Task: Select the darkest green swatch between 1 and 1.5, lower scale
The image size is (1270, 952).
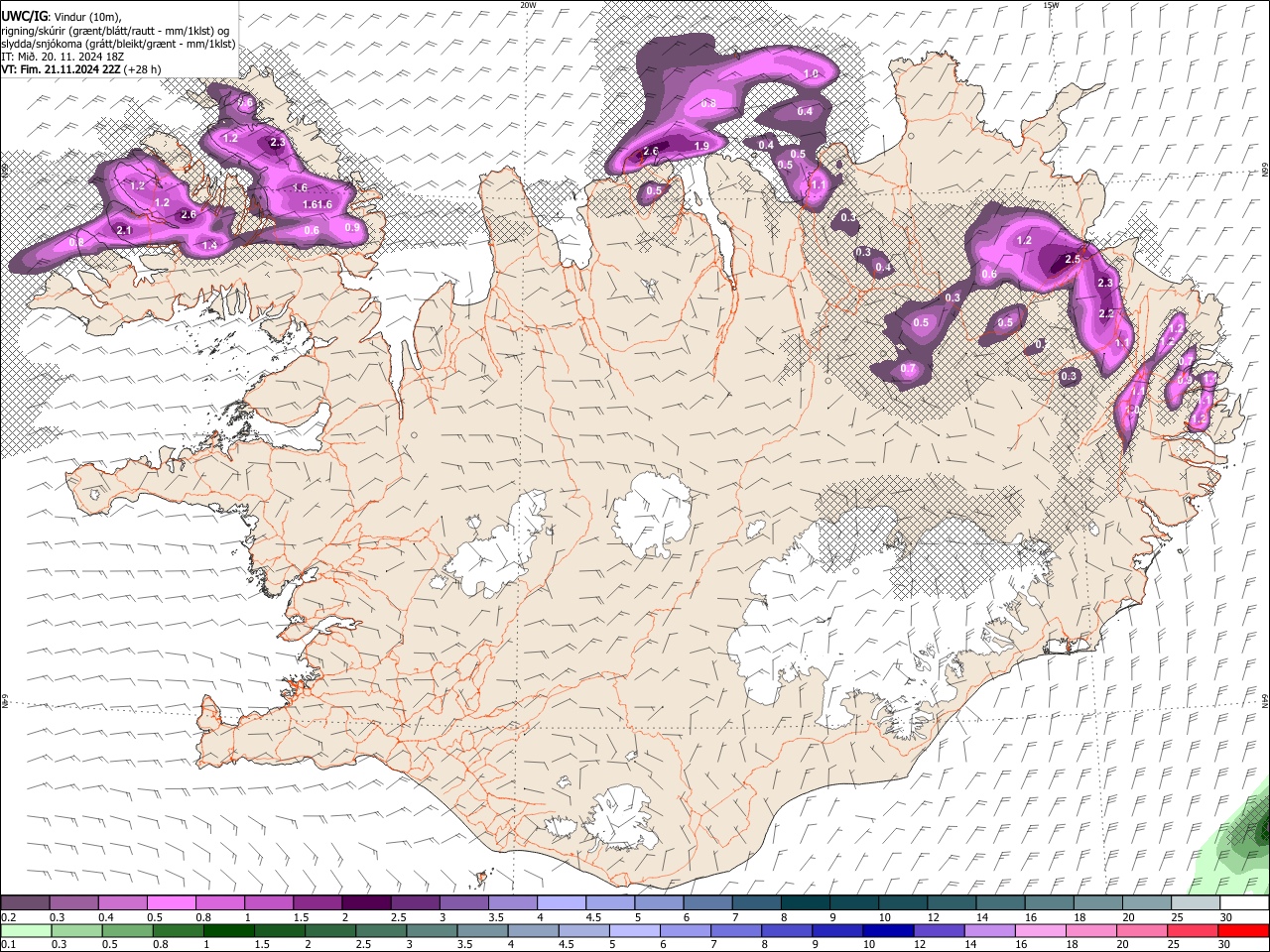Action: click(x=229, y=930)
